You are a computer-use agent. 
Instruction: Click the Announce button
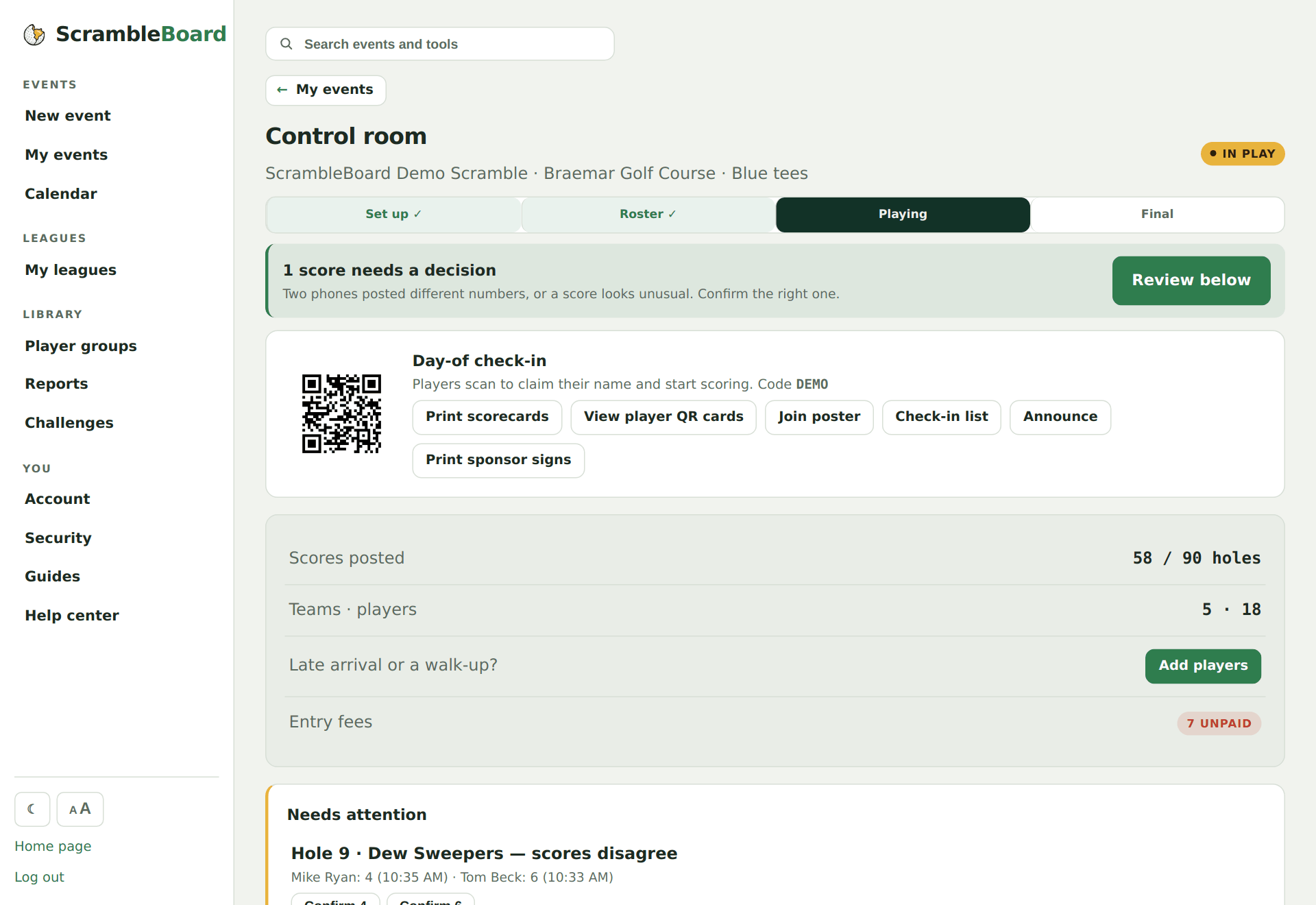click(1060, 417)
